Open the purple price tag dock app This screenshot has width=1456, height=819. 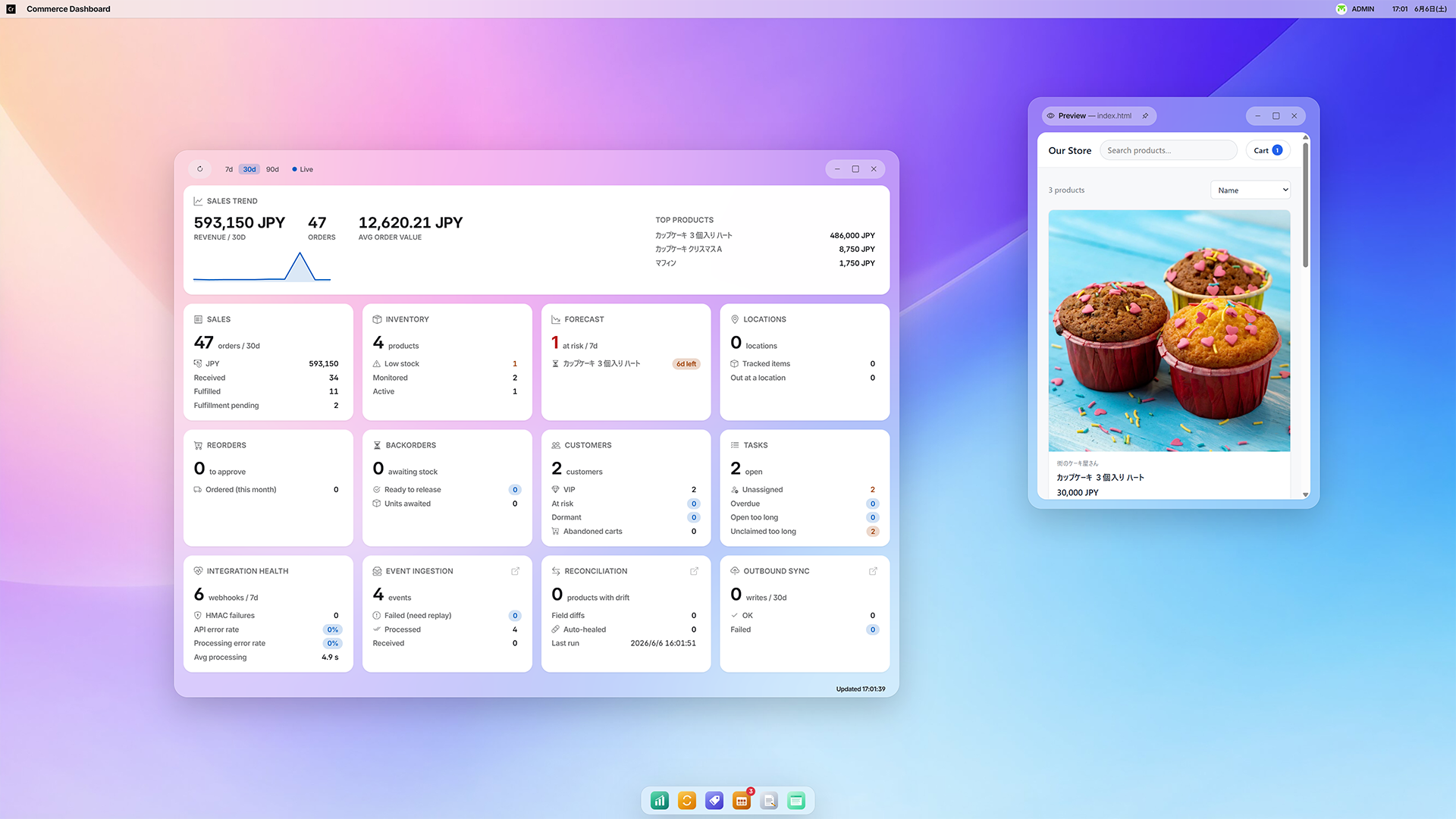pyautogui.click(x=714, y=801)
